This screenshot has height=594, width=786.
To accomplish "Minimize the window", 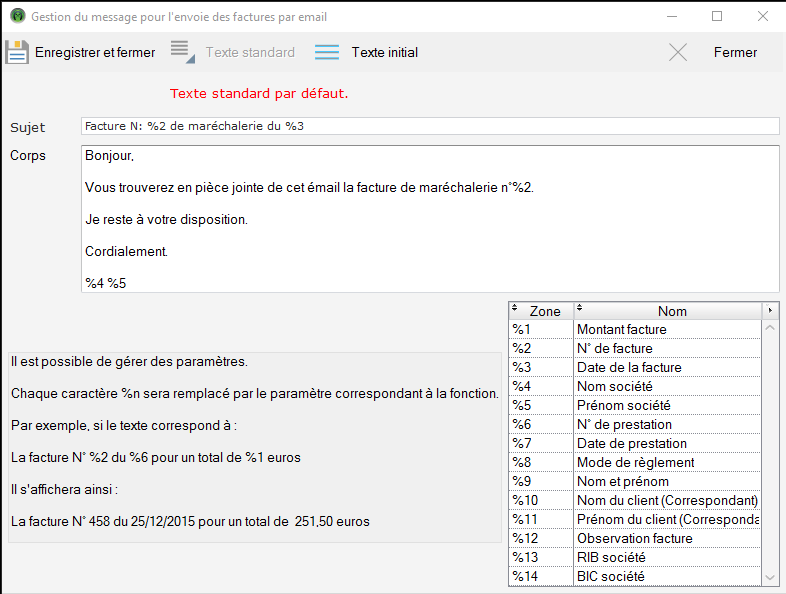I will [672, 16].
